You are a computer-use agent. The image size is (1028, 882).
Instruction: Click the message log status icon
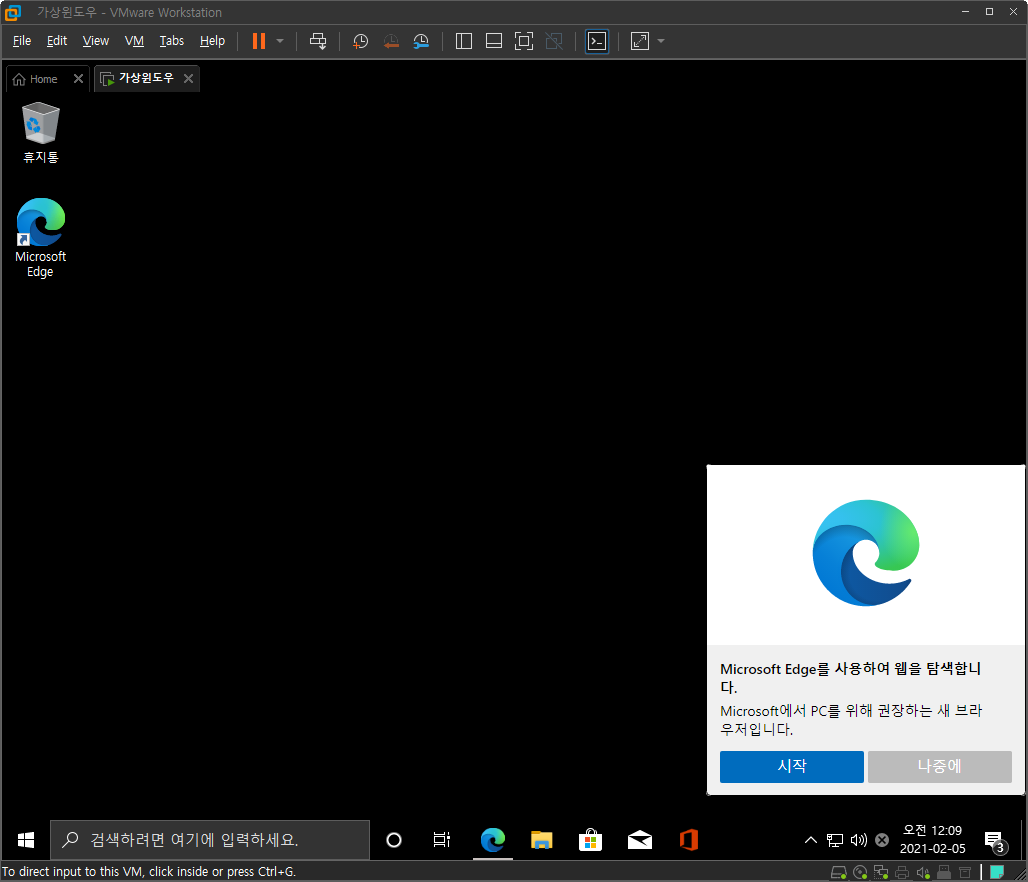click(x=965, y=872)
